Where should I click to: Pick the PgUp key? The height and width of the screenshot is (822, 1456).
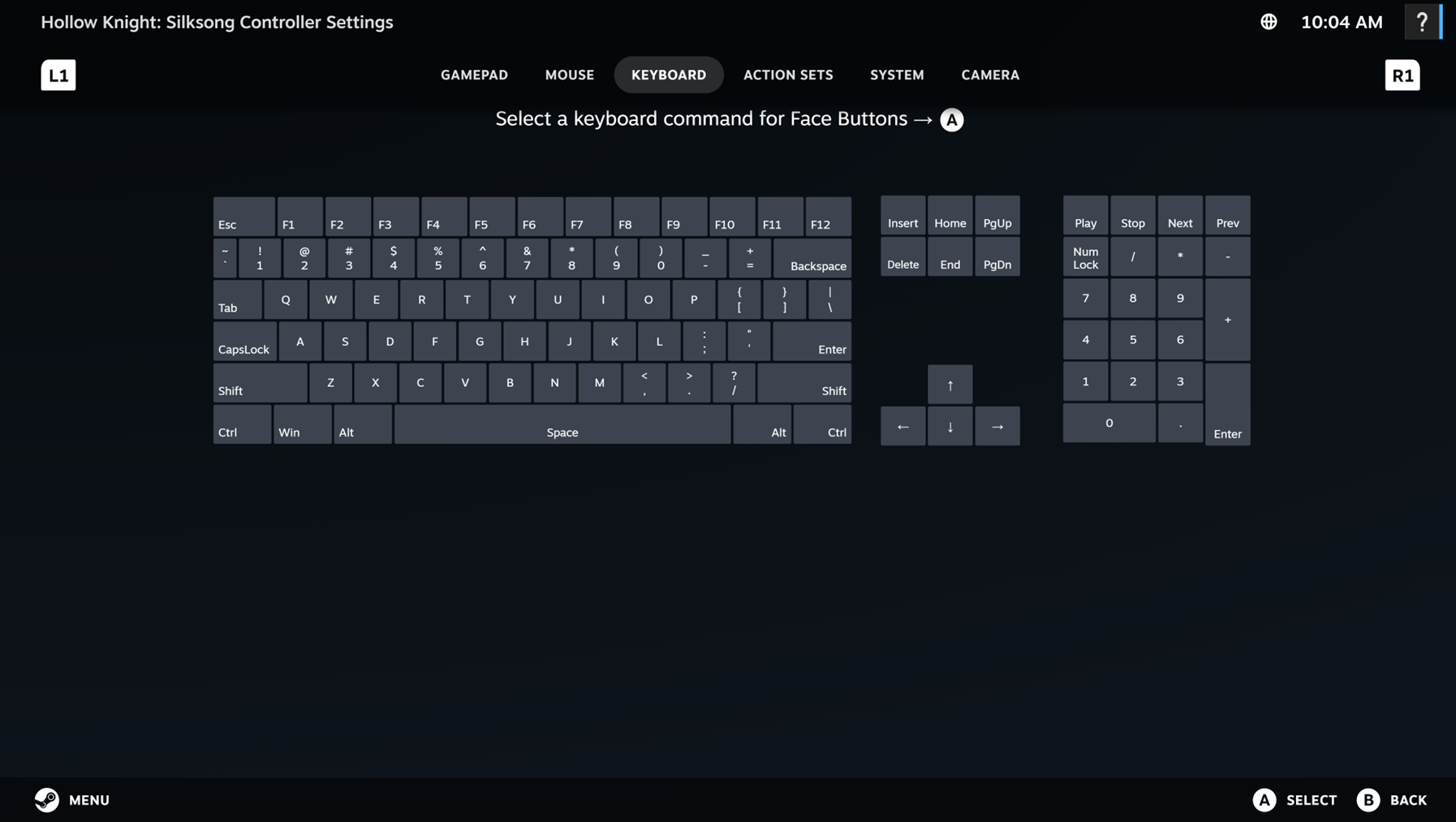[x=997, y=216]
